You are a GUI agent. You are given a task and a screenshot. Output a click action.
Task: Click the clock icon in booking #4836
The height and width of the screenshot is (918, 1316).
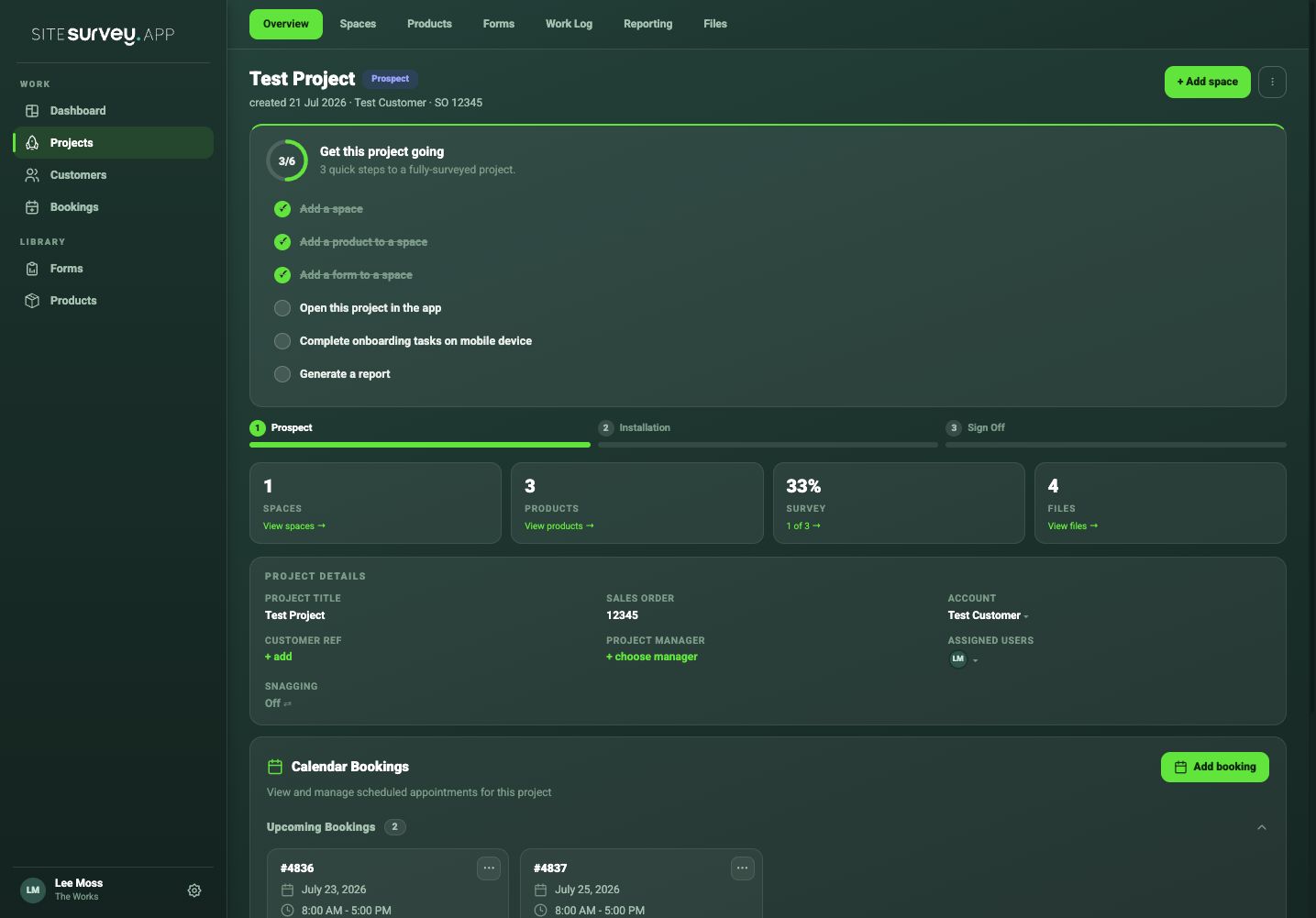(287, 911)
